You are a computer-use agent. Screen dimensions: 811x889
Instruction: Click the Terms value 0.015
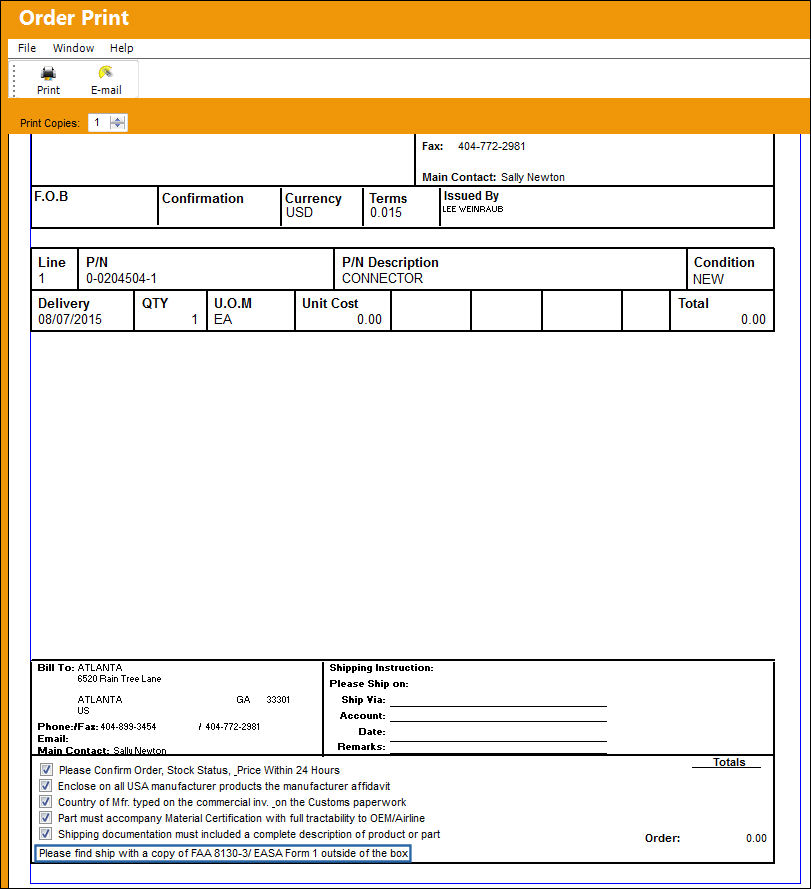[386, 213]
